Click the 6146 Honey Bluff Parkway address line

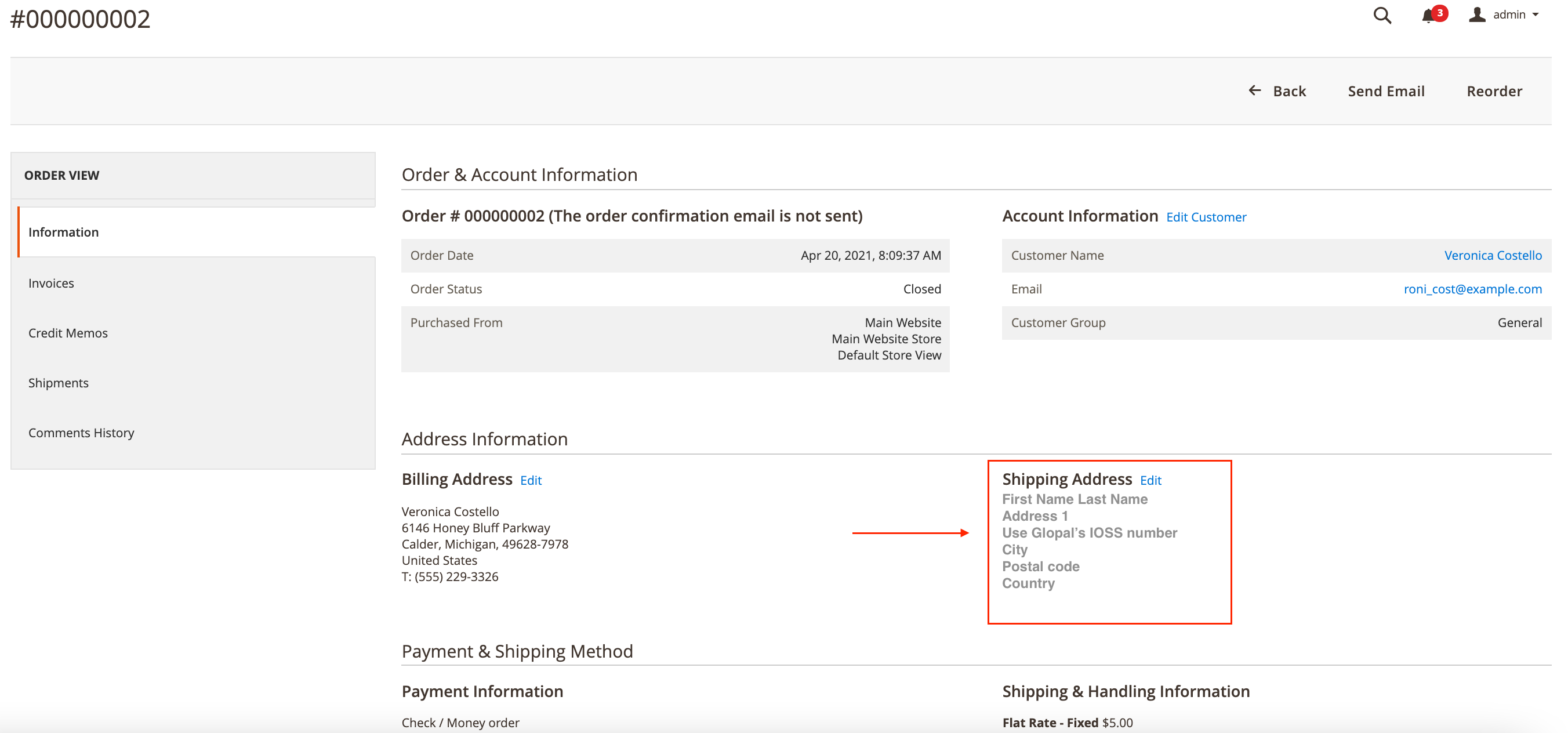(476, 528)
